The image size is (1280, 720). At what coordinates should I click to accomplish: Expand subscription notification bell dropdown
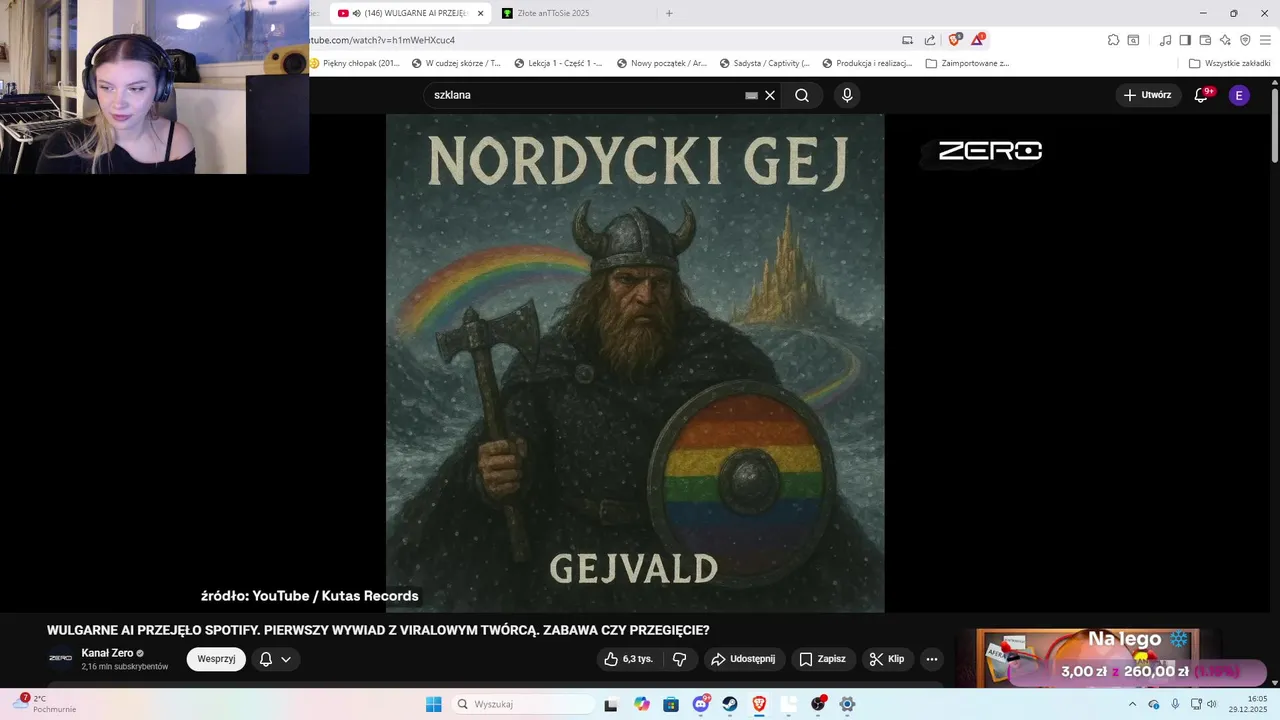tap(275, 659)
